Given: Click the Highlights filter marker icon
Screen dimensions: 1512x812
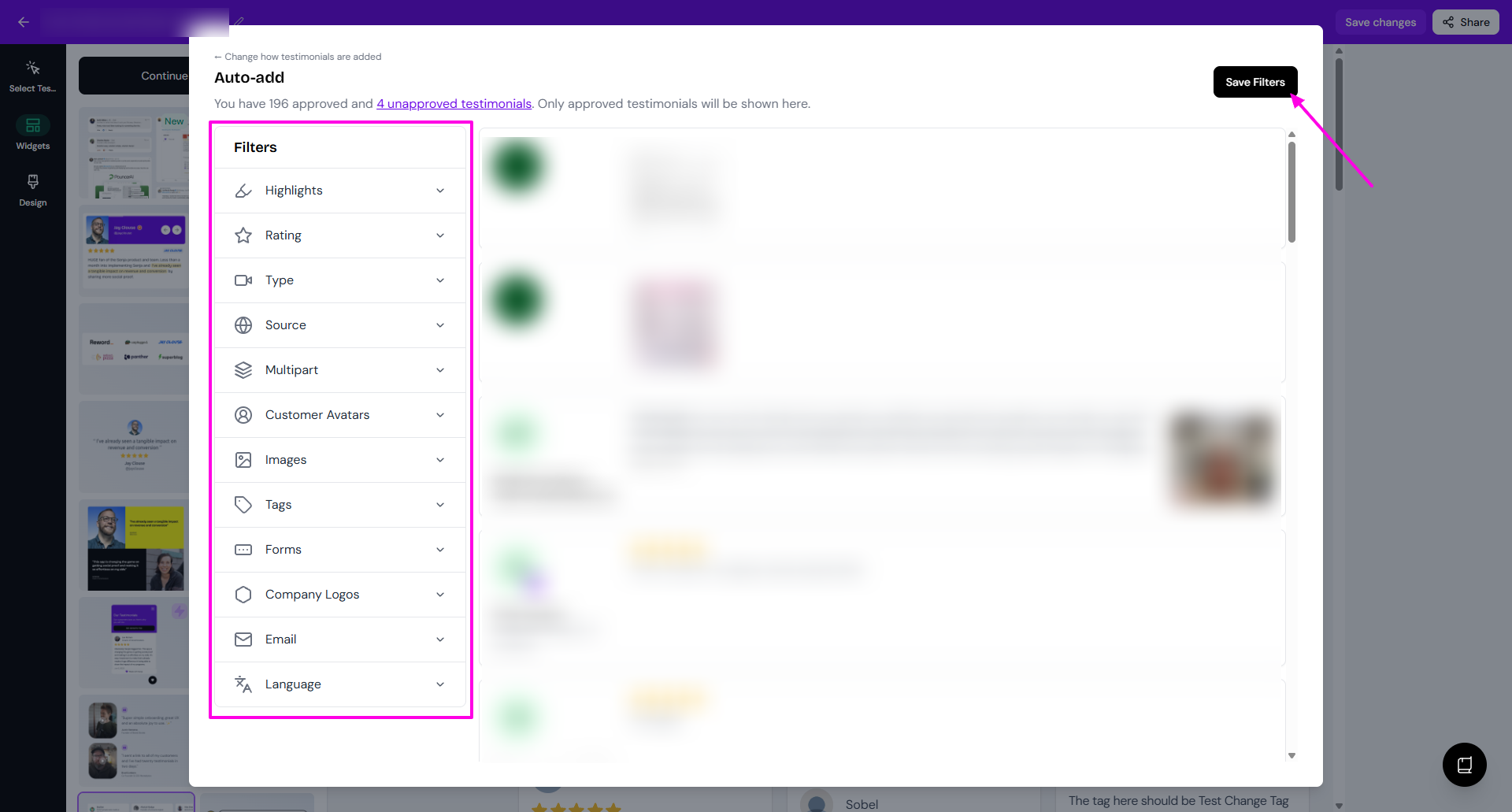Looking at the screenshot, I should point(243,191).
